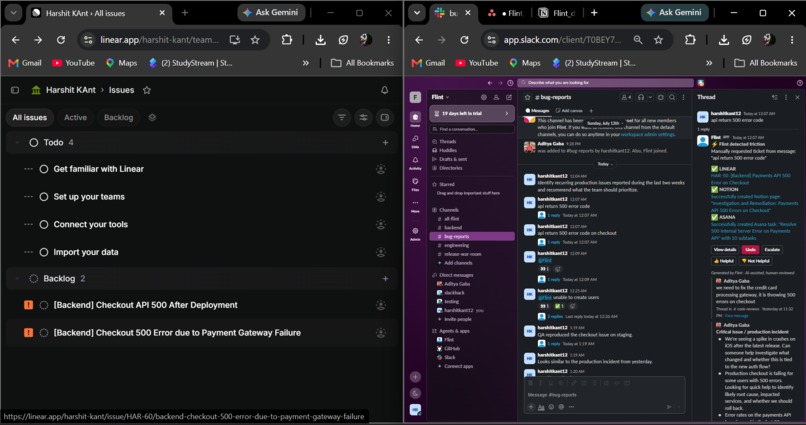The height and width of the screenshot is (425, 806).
Task: Toggle Linear details side panel icon
Action: (x=384, y=117)
